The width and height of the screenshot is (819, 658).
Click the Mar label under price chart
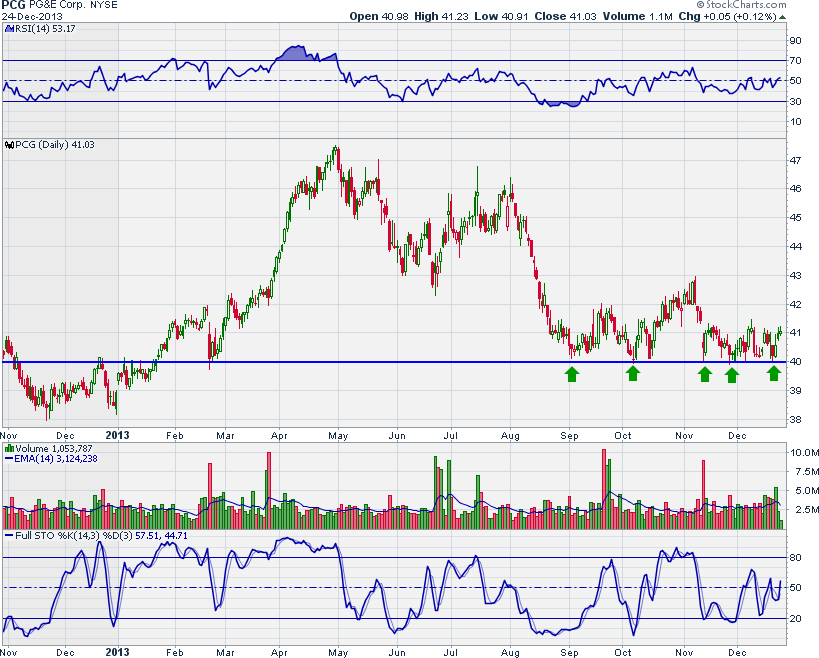(225, 436)
